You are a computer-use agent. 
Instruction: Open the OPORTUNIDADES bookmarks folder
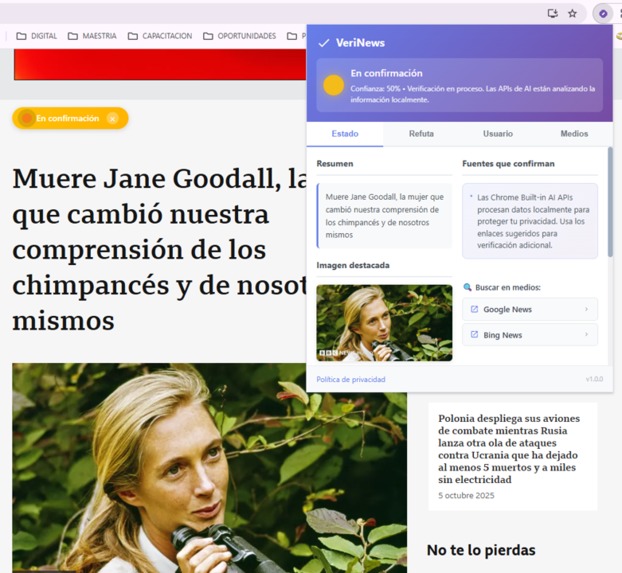point(240,36)
